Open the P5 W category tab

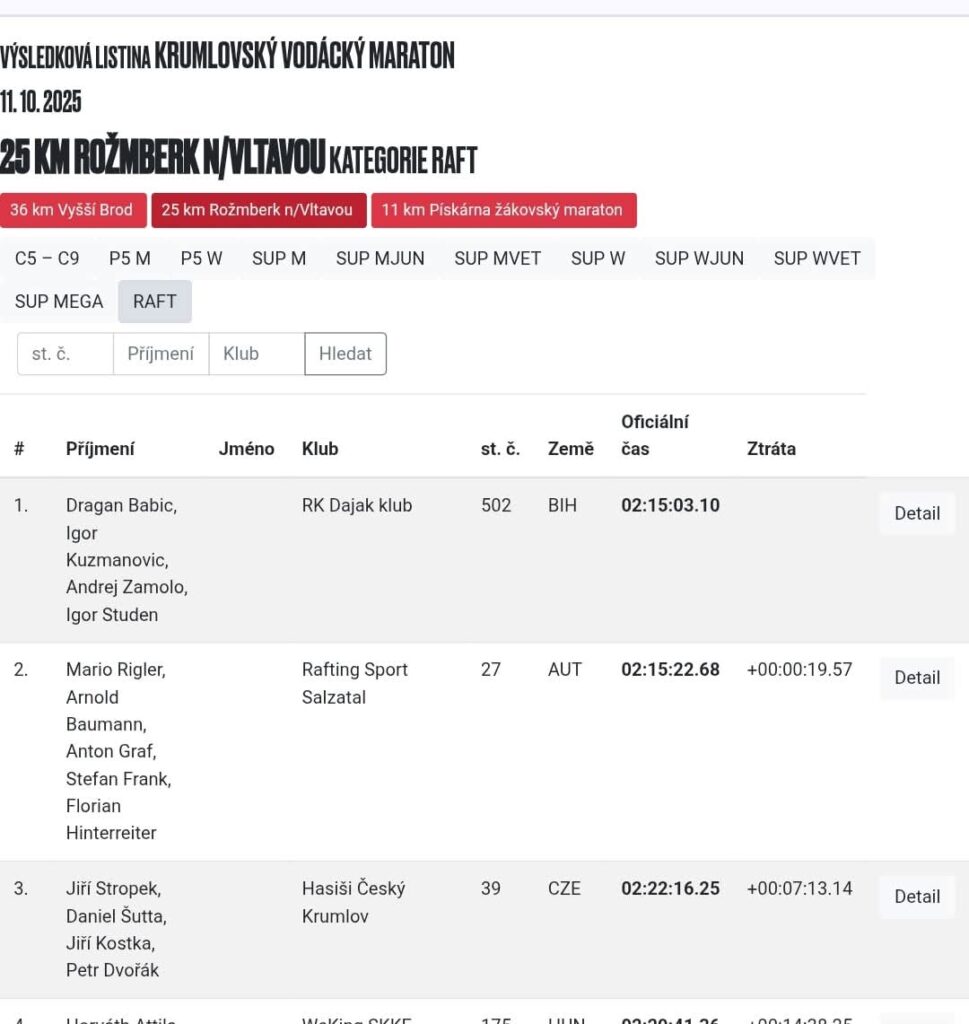pos(201,258)
